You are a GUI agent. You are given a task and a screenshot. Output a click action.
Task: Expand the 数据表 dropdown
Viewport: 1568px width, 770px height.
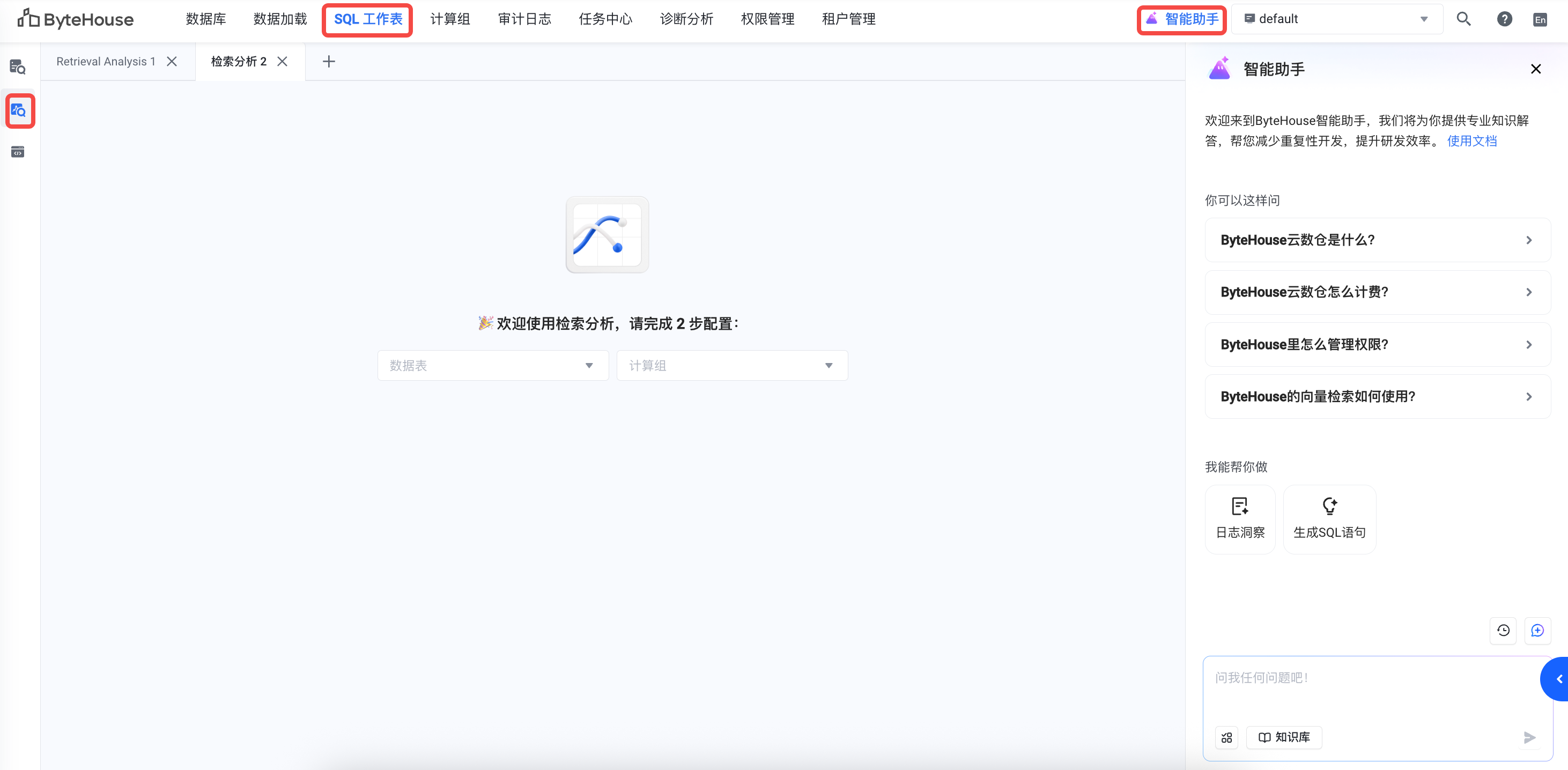[x=492, y=365]
